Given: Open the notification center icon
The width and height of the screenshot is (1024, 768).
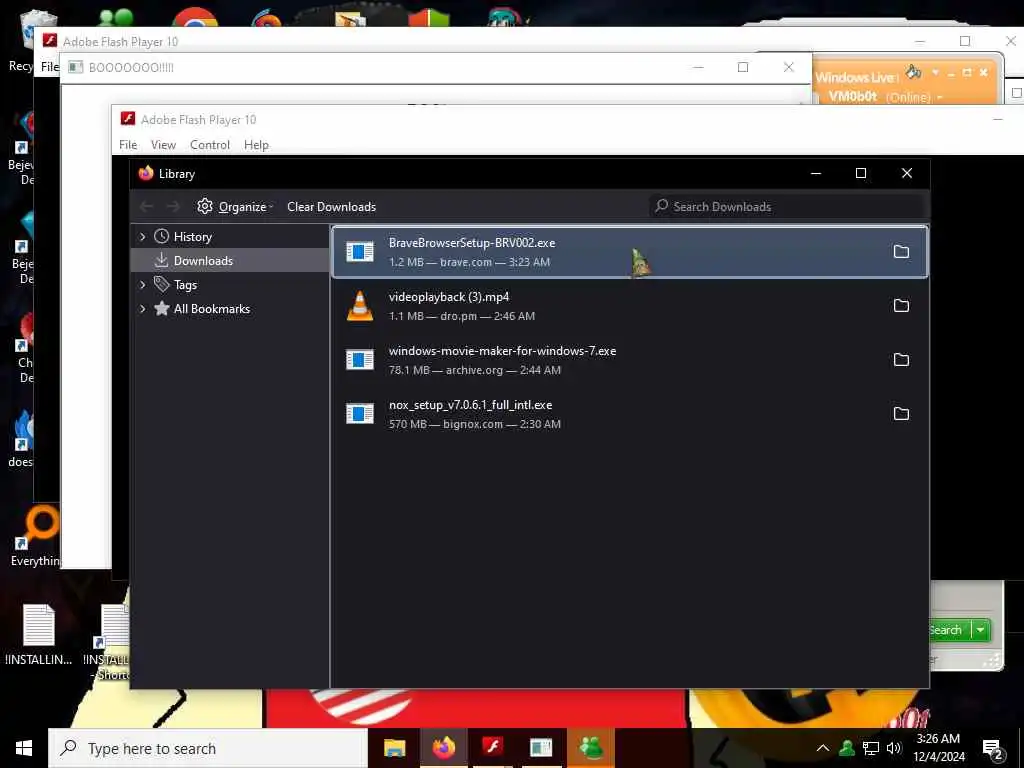Looking at the screenshot, I should pyautogui.click(x=992, y=749).
